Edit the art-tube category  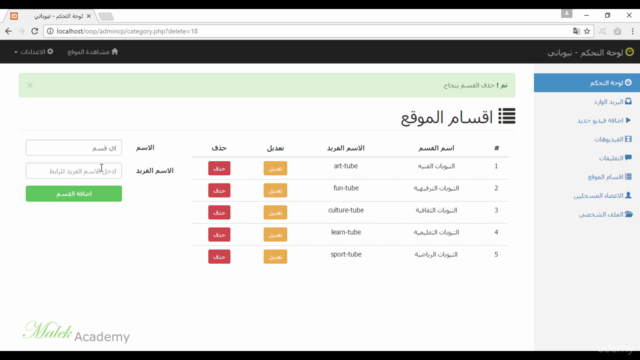275,168
